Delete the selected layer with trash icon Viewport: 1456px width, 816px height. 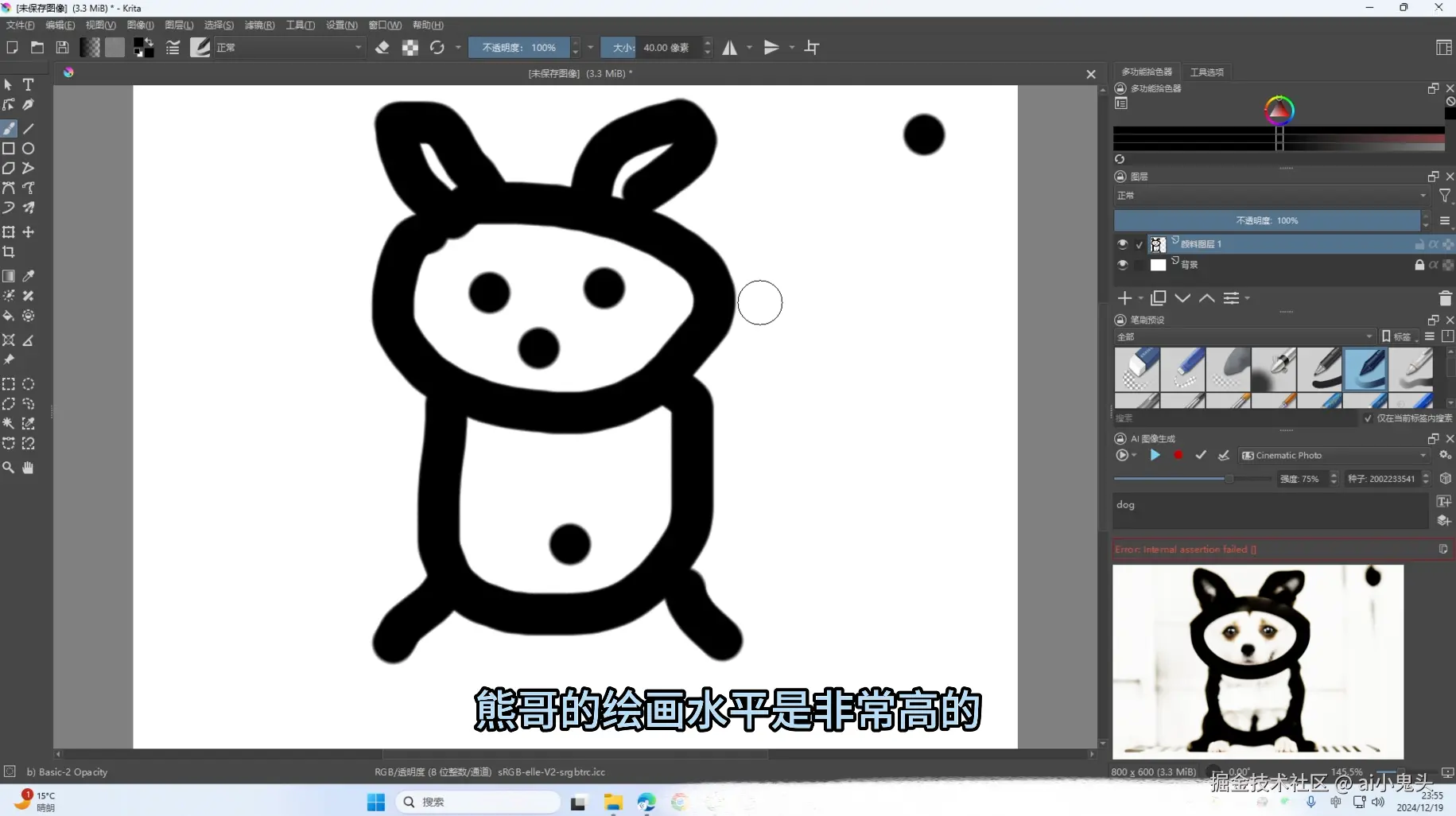(1445, 298)
